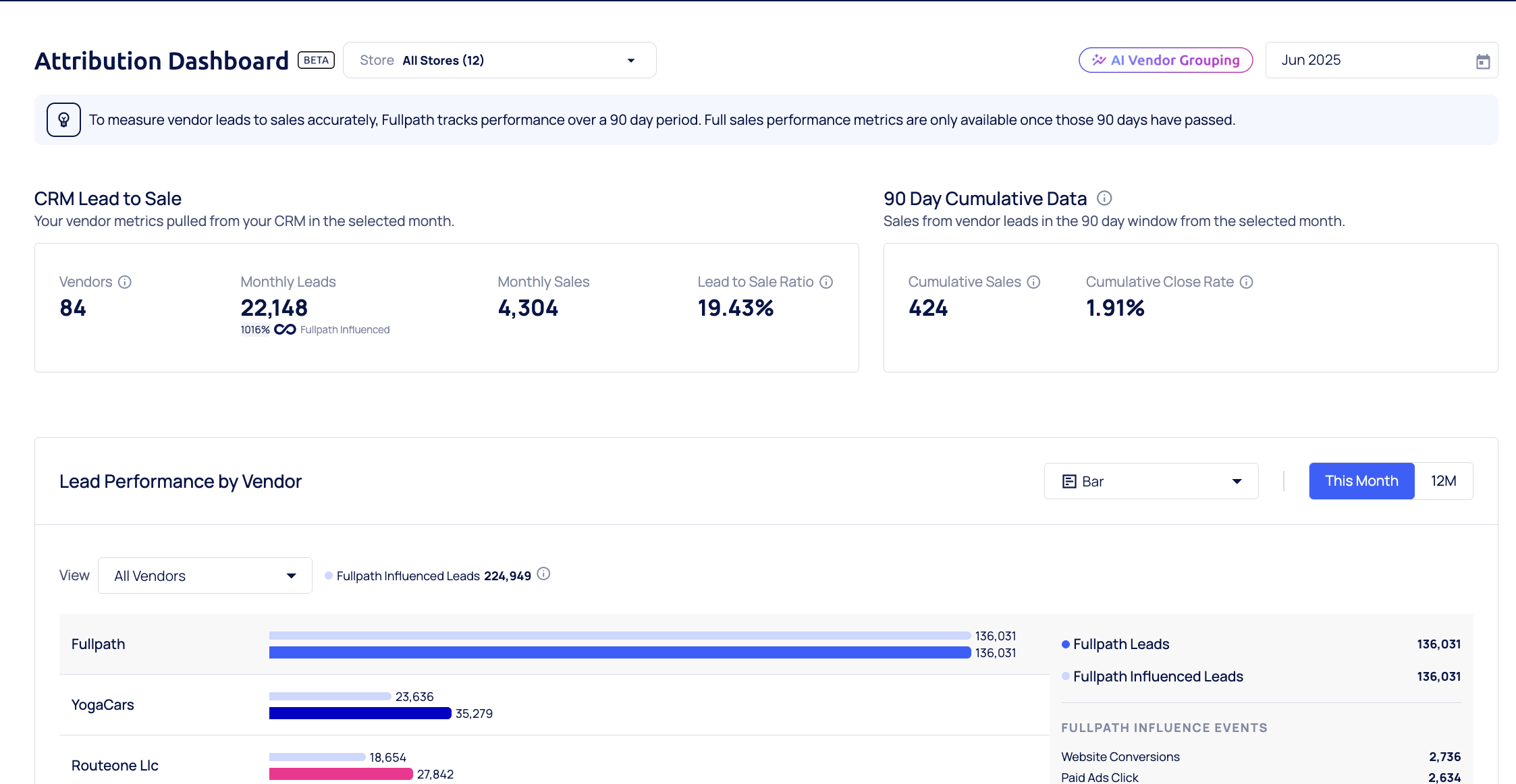Viewport: 1516px width, 784px height.
Task: Click the Fullpath infinity logo icon
Action: pos(285,329)
